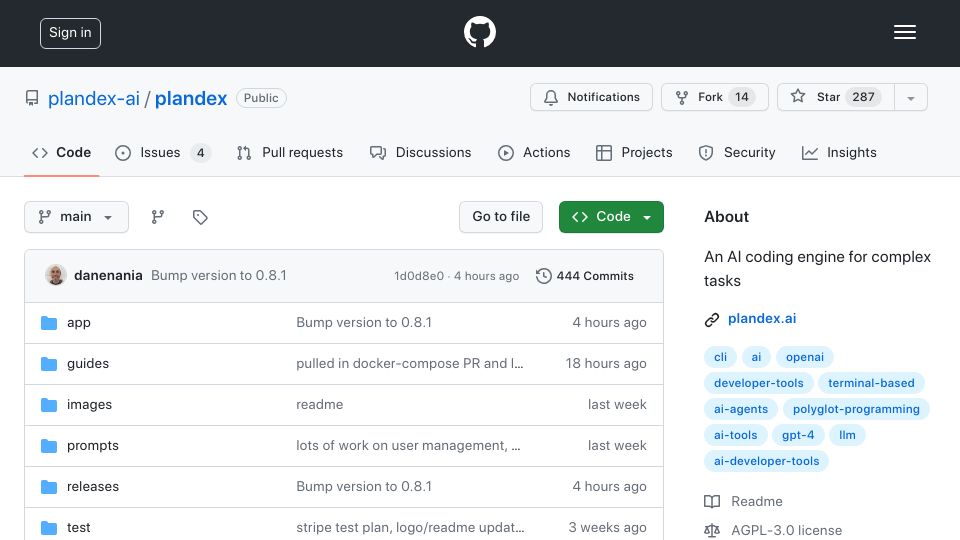Switch to the Code tab
The image size is (960, 540).
point(61,152)
